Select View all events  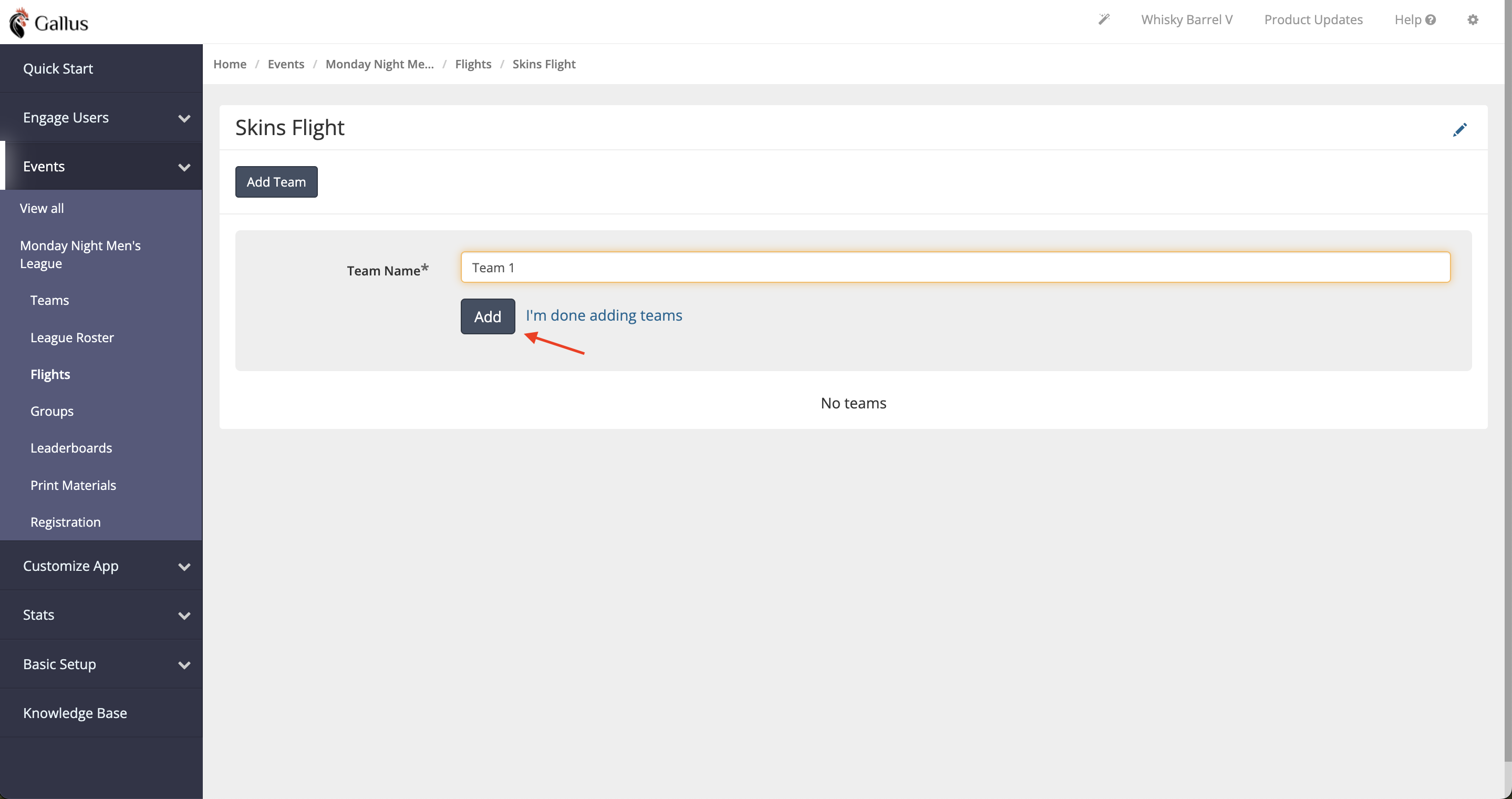[x=42, y=208]
